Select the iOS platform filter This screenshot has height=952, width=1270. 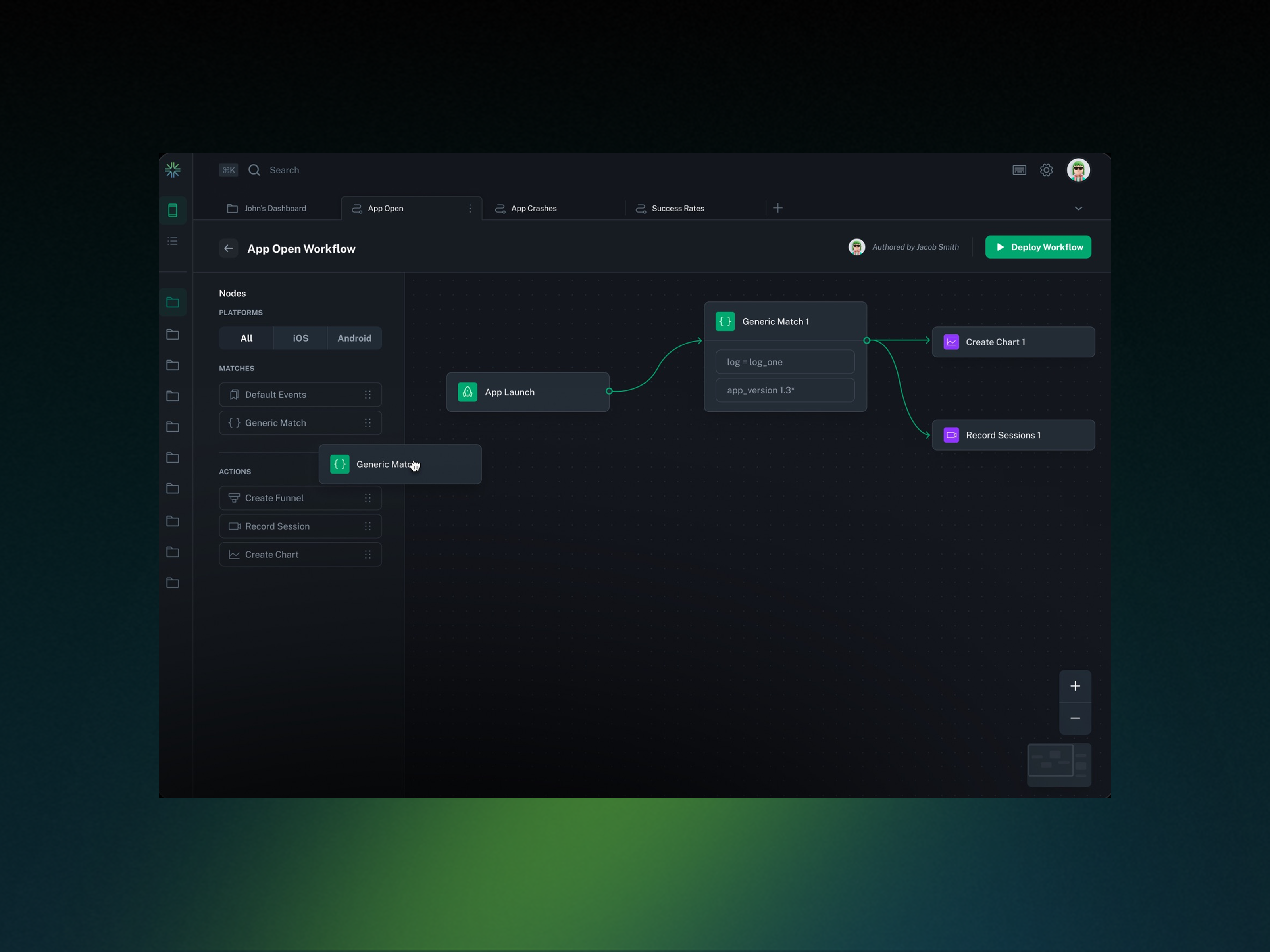(x=300, y=338)
